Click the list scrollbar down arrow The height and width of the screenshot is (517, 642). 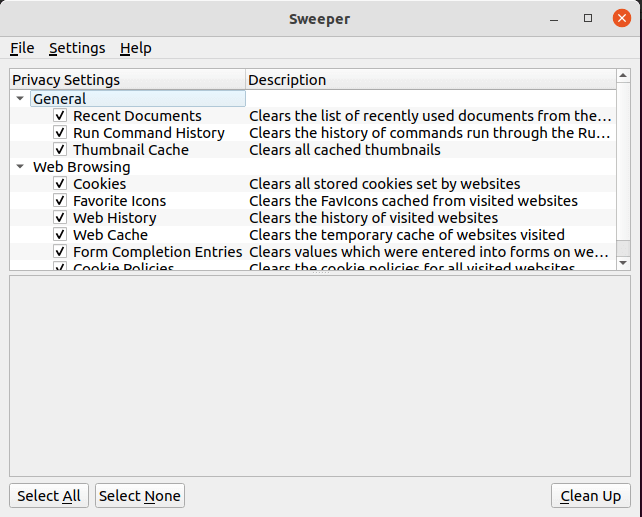623,263
